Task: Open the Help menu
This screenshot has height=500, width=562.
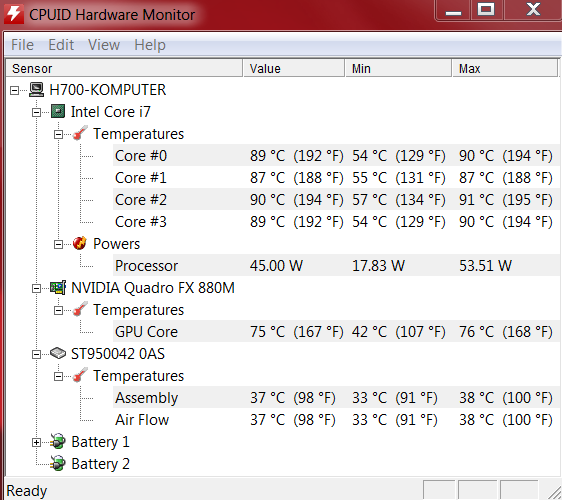Action: coord(150,45)
